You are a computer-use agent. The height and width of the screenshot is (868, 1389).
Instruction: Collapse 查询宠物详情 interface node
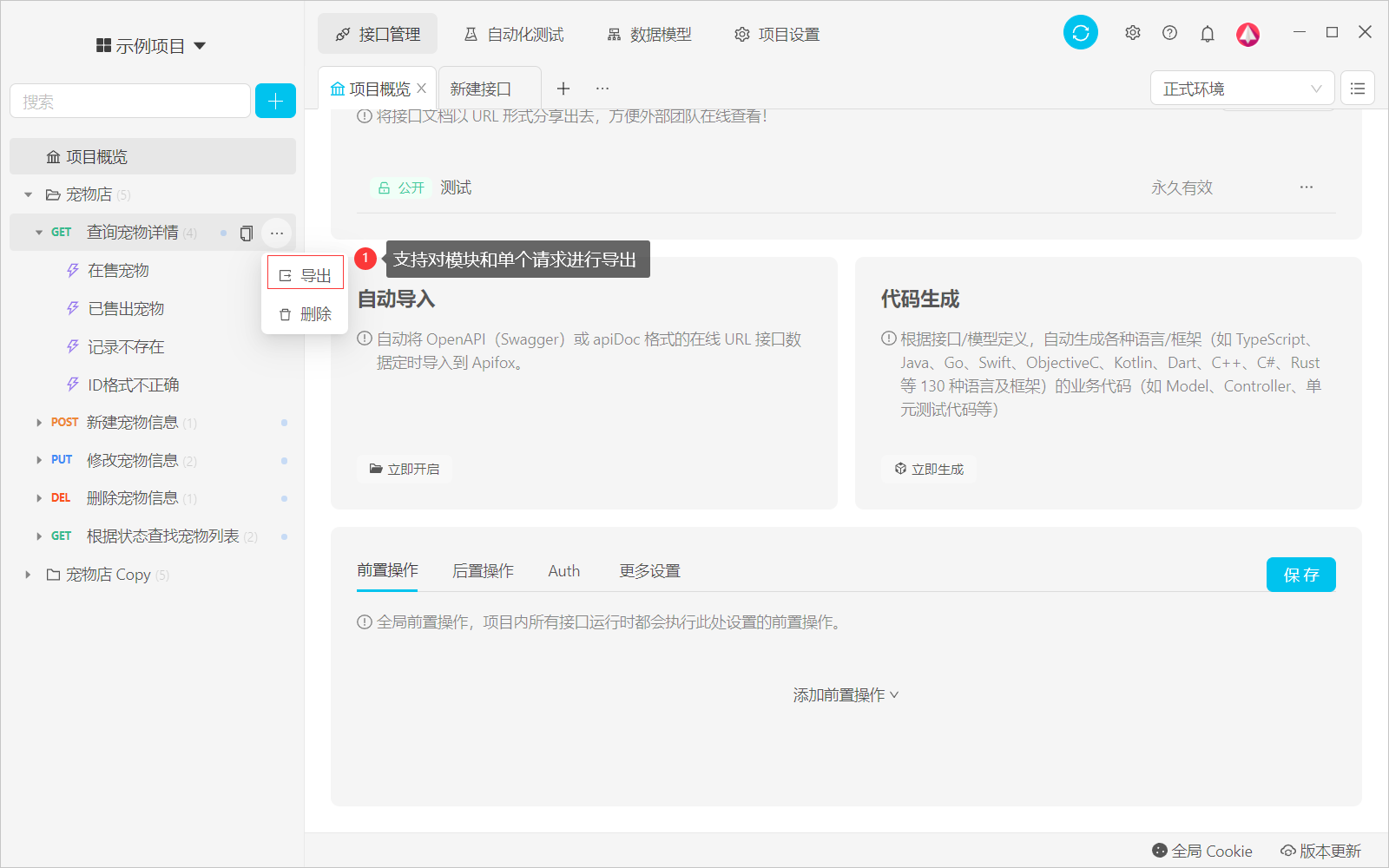click(x=39, y=233)
